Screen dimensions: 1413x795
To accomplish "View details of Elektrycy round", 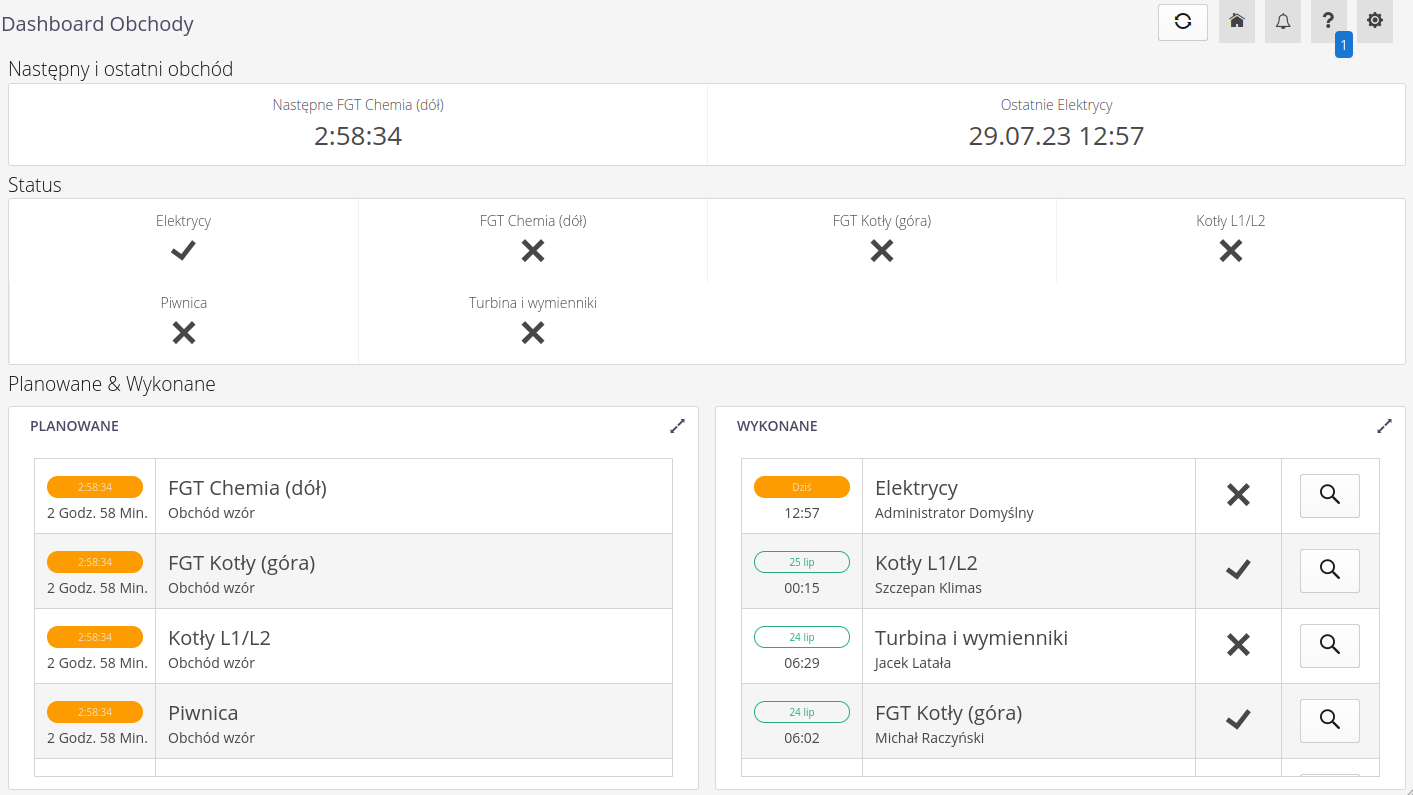I will pyautogui.click(x=1329, y=495).
